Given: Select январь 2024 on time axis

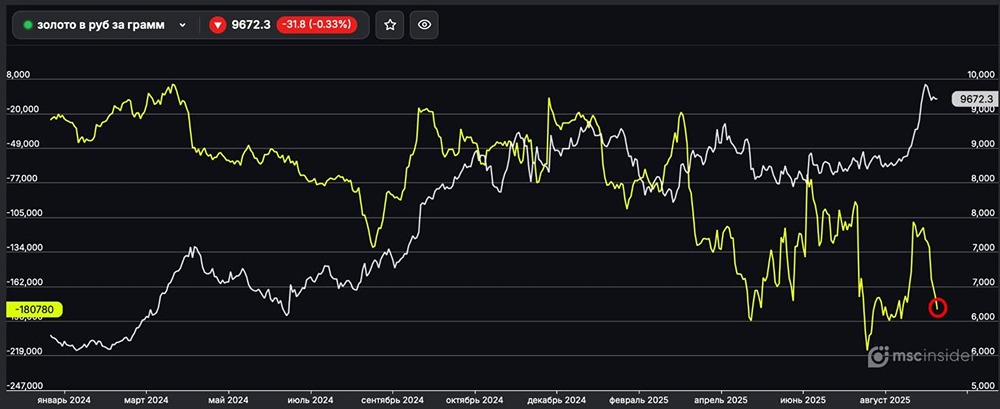Looking at the screenshot, I should (x=63, y=399).
